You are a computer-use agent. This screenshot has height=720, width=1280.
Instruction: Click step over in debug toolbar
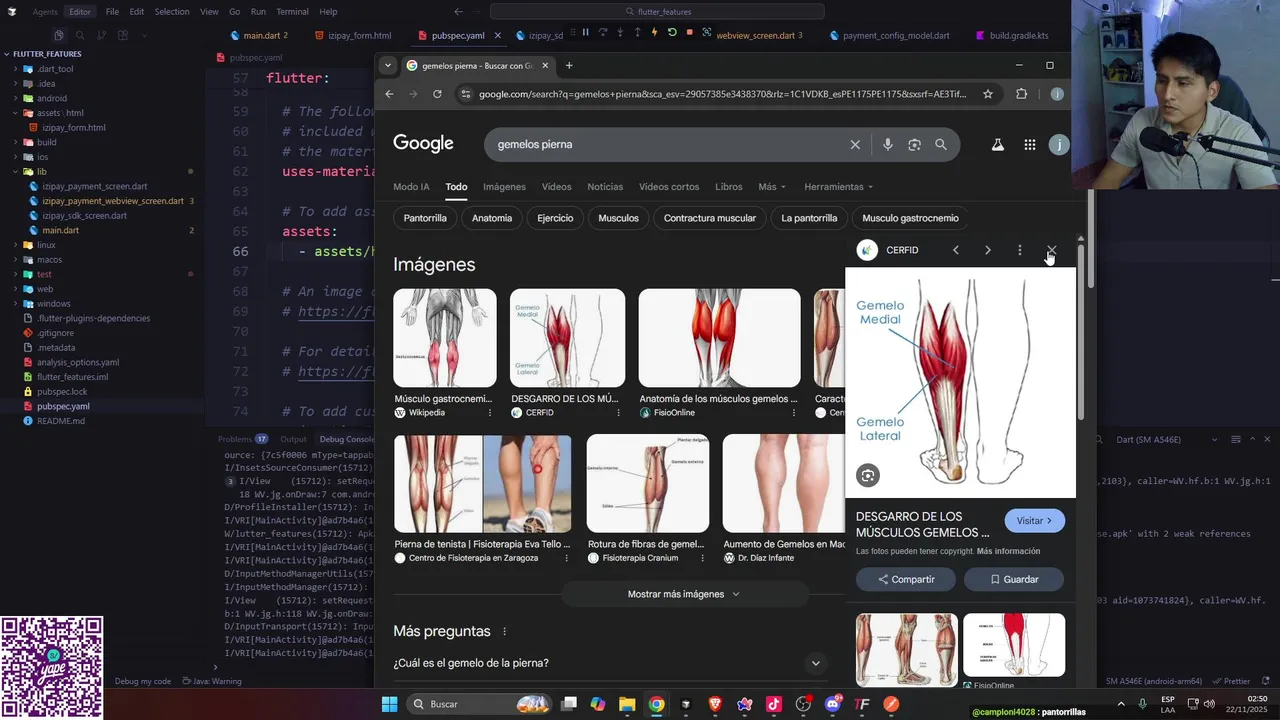point(602,33)
